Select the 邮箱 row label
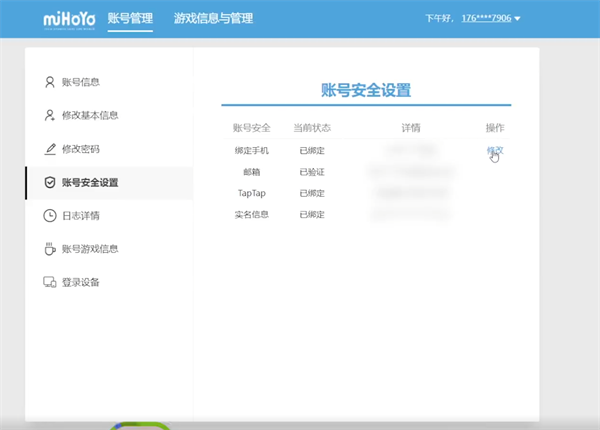 coord(251,172)
